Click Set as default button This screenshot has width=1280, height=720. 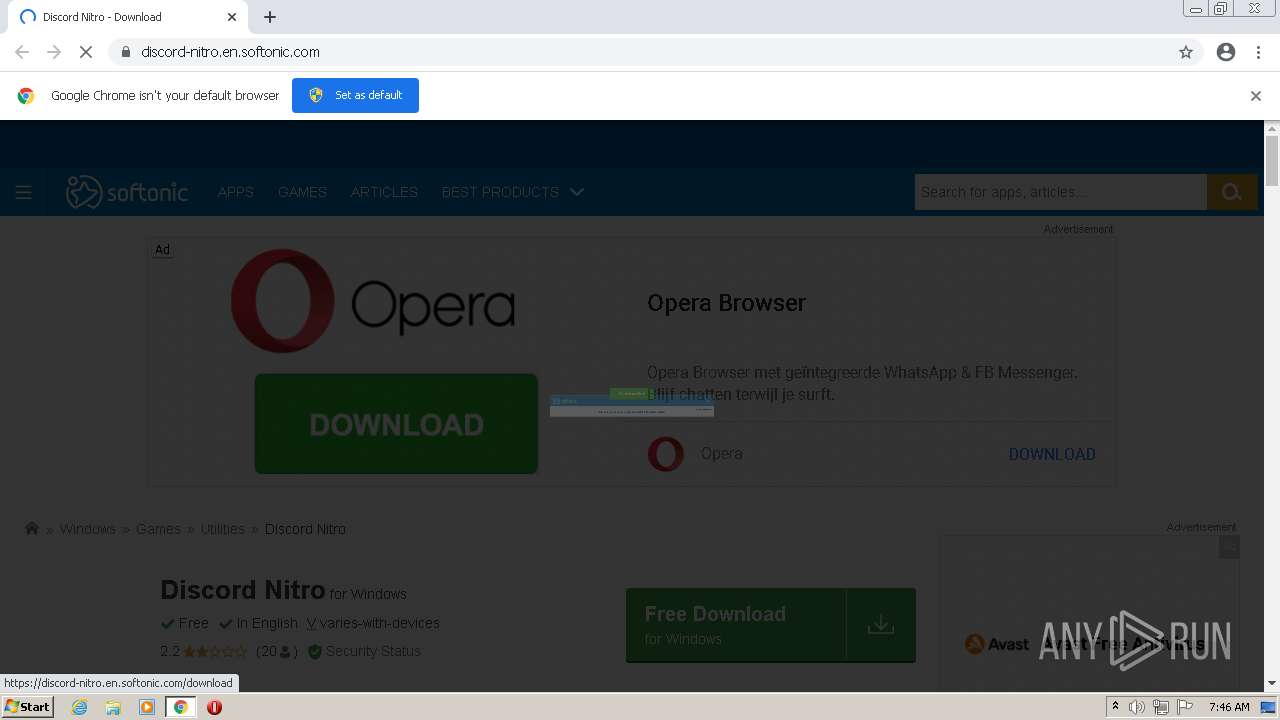[355, 95]
